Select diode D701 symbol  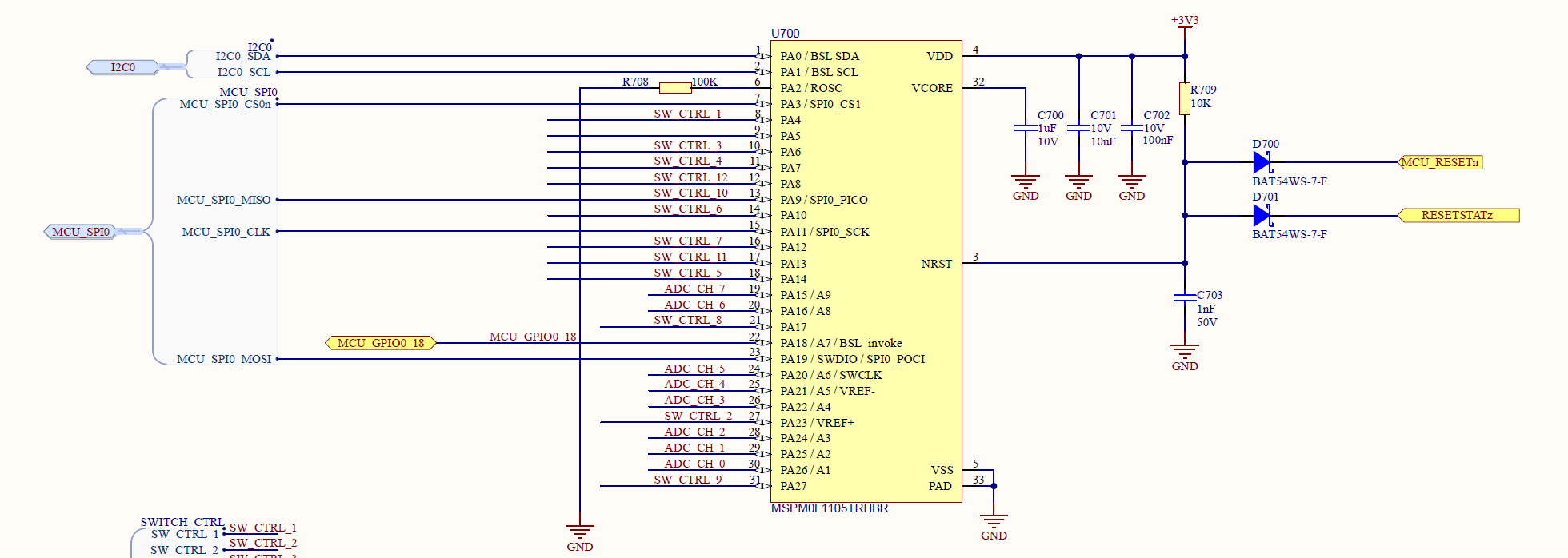[x=1262, y=215]
